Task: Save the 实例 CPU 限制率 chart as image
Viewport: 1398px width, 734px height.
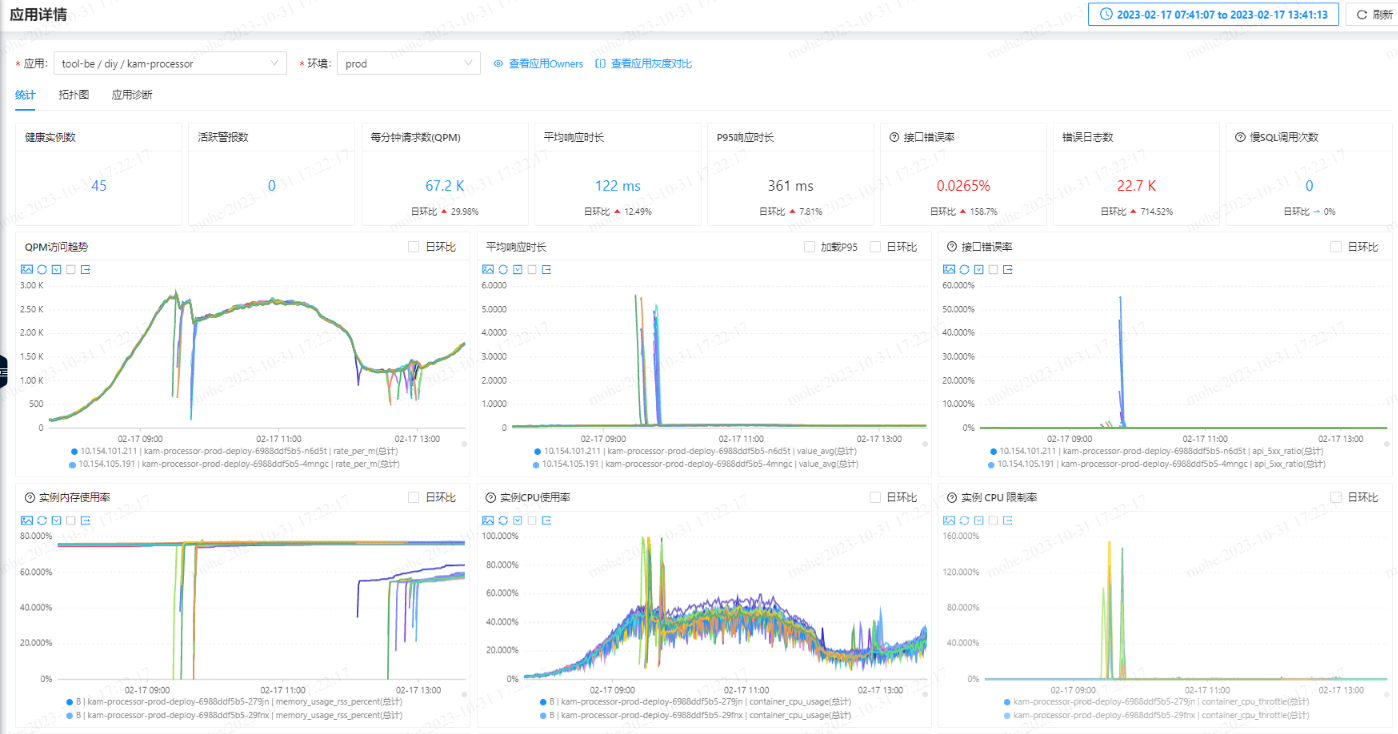Action: click(950, 520)
